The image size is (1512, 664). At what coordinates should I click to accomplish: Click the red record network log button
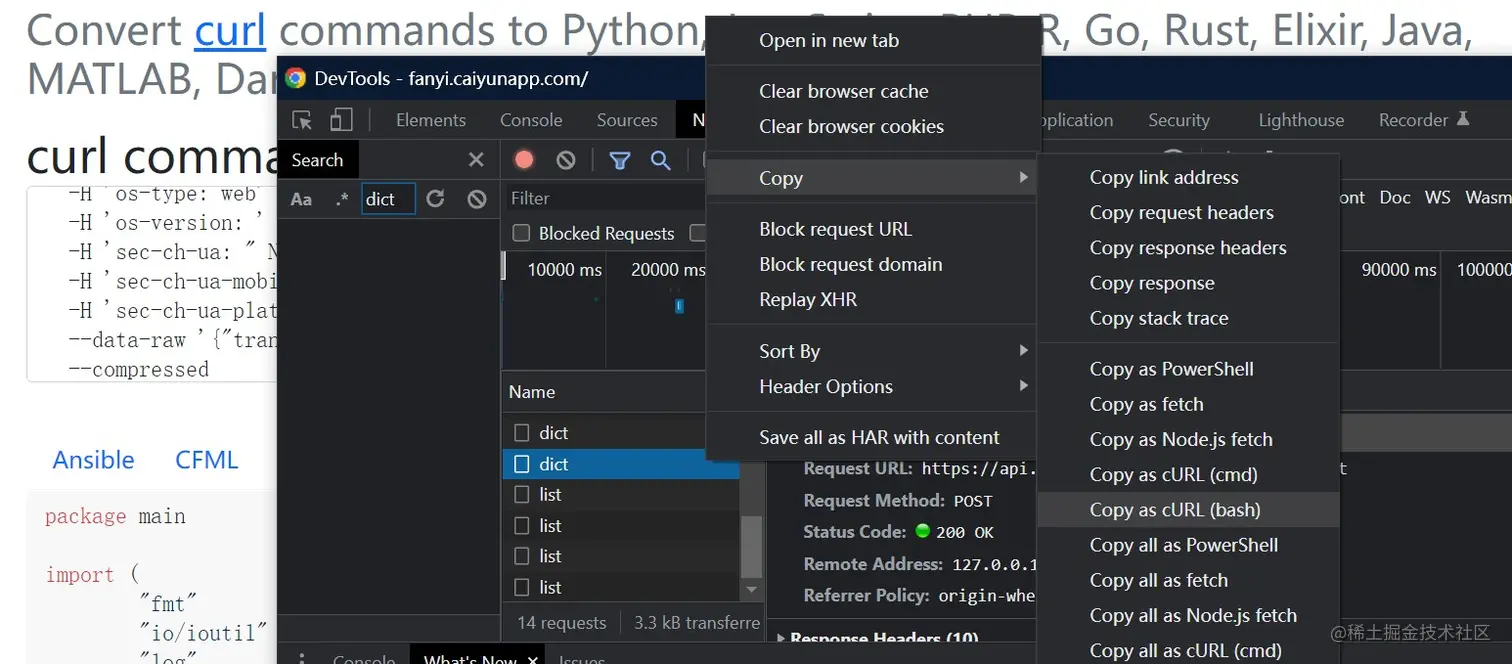coord(524,160)
